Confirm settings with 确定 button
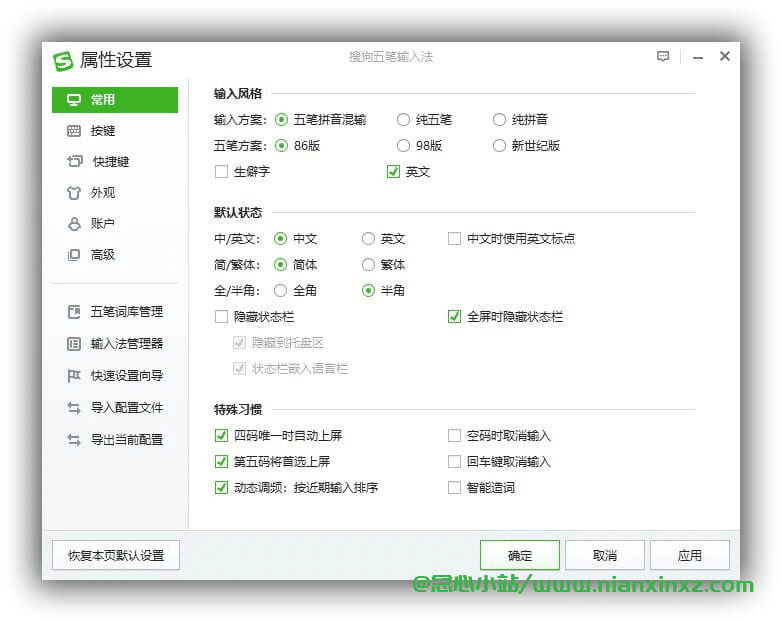Image resolution: width=782 pixels, height=622 pixels. tap(520, 555)
